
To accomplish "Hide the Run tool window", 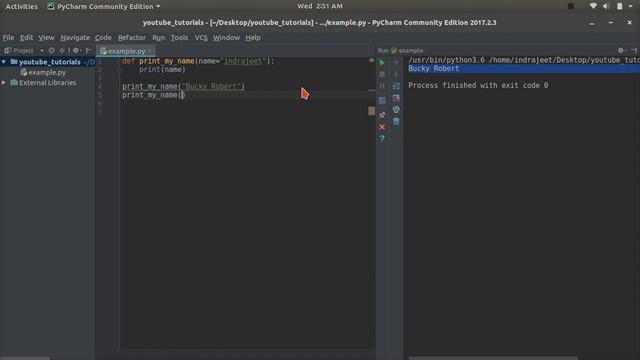I will [633, 51].
